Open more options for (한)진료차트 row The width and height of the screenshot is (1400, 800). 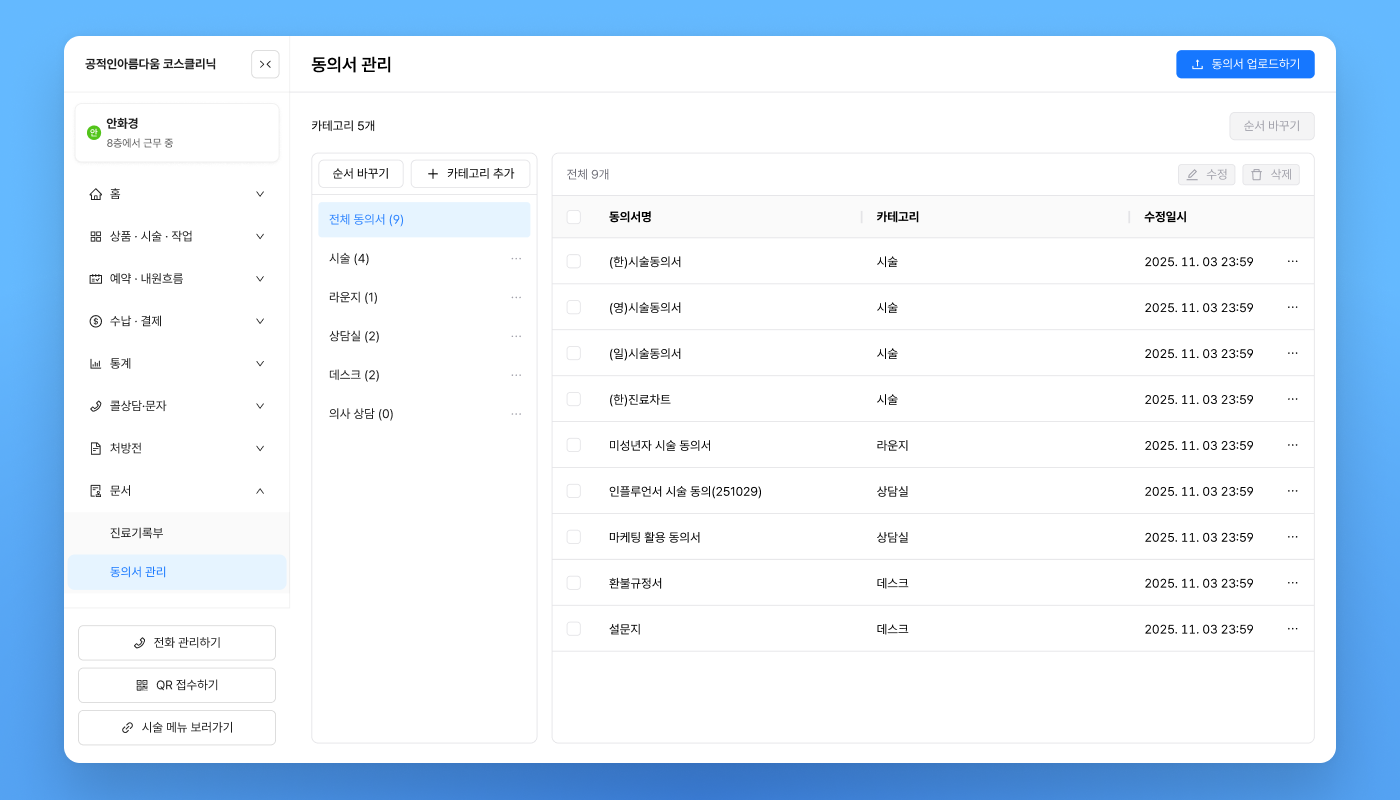1292,399
